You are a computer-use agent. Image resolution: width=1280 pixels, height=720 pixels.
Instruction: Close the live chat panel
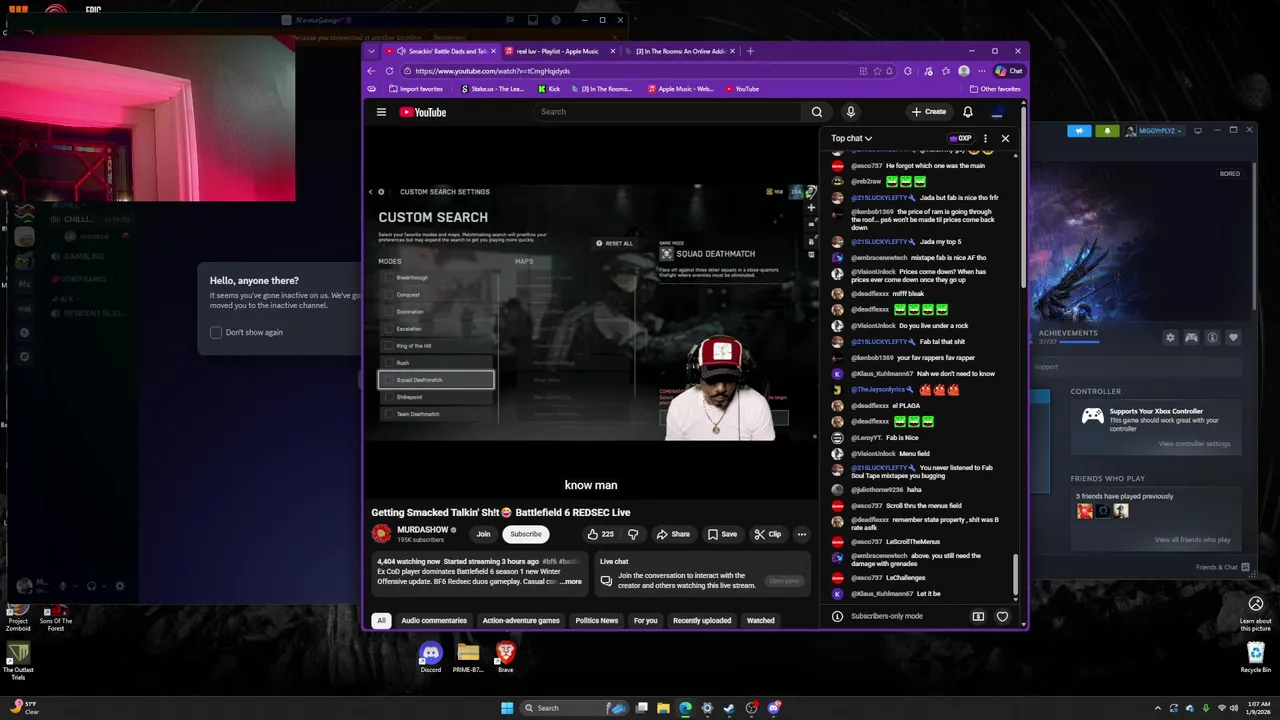tap(1005, 138)
